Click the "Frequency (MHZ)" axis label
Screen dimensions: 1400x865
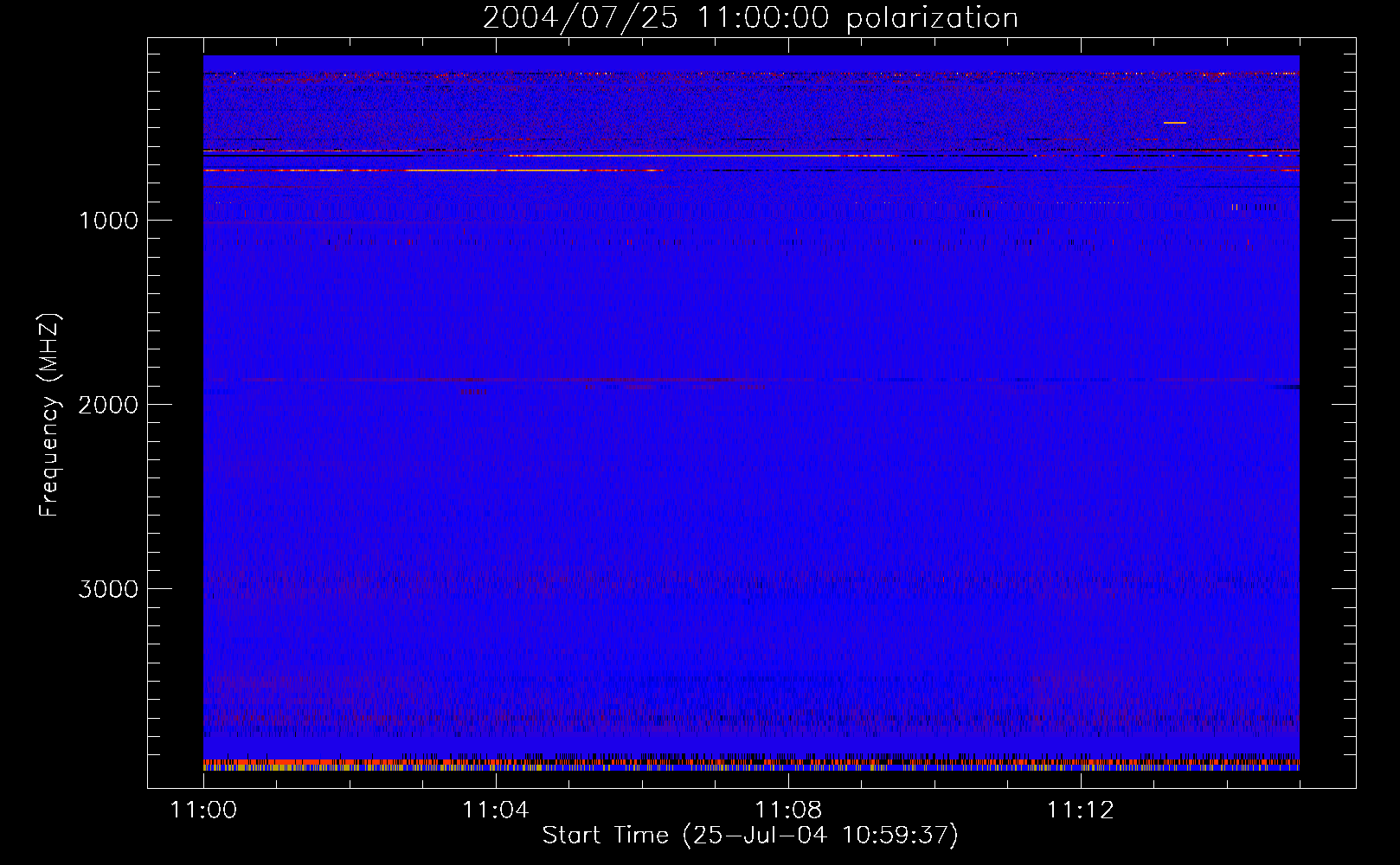(48, 415)
